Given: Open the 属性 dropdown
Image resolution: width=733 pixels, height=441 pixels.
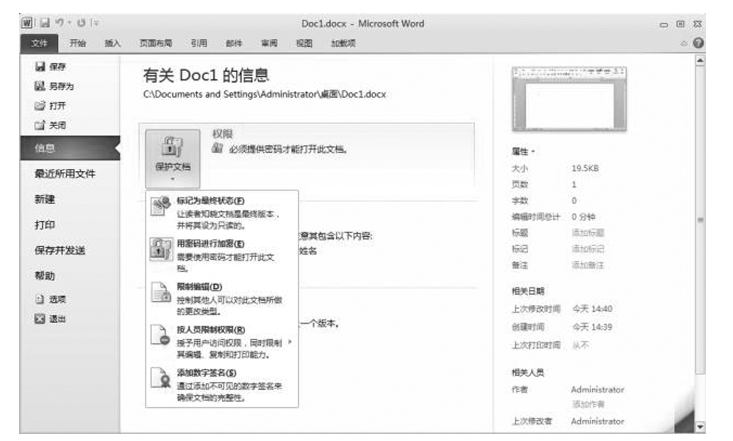Looking at the screenshot, I should point(523,152).
